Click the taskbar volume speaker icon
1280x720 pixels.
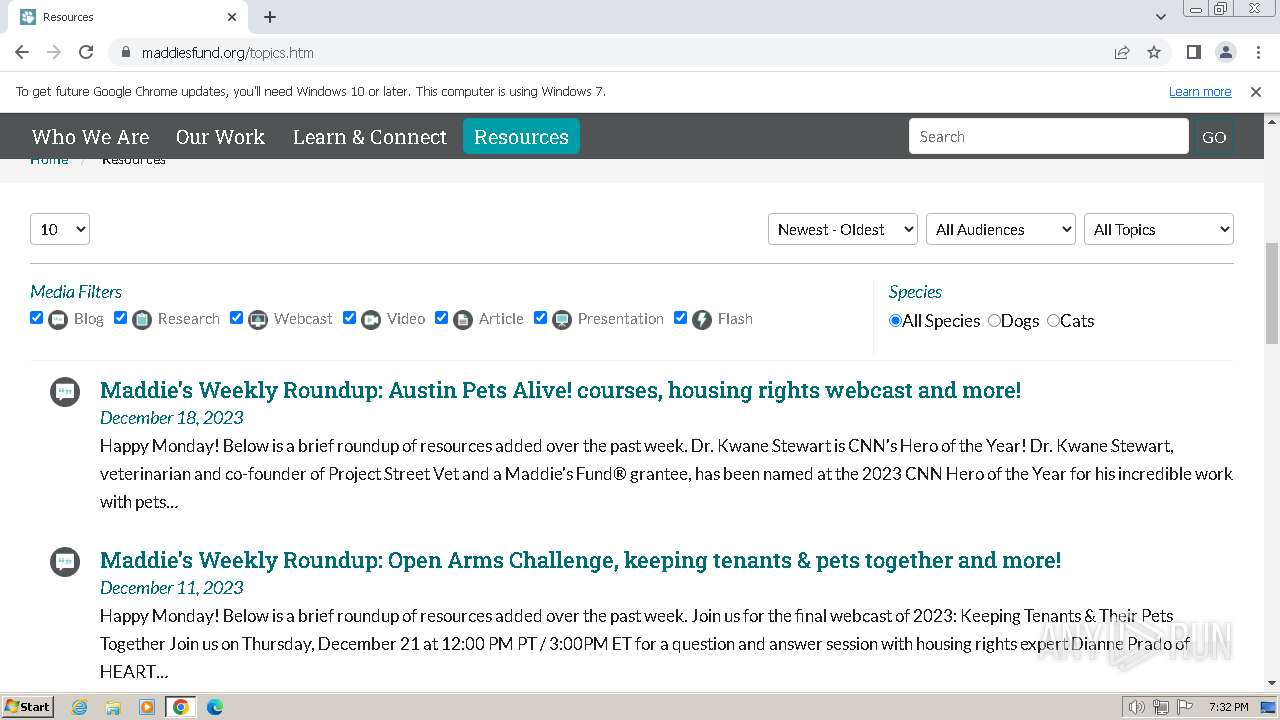point(1136,707)
